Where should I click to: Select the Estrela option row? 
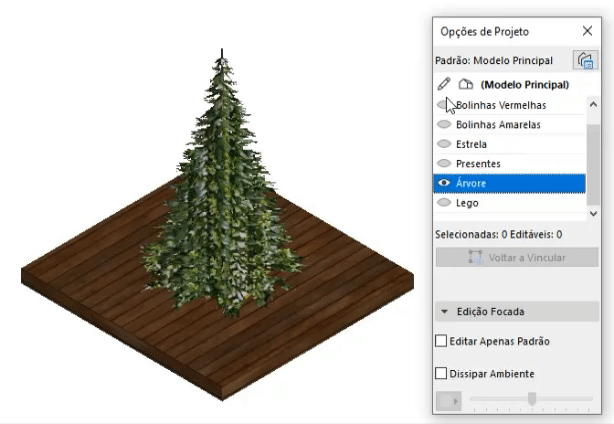pyautogui.click(x=509, y=144)
